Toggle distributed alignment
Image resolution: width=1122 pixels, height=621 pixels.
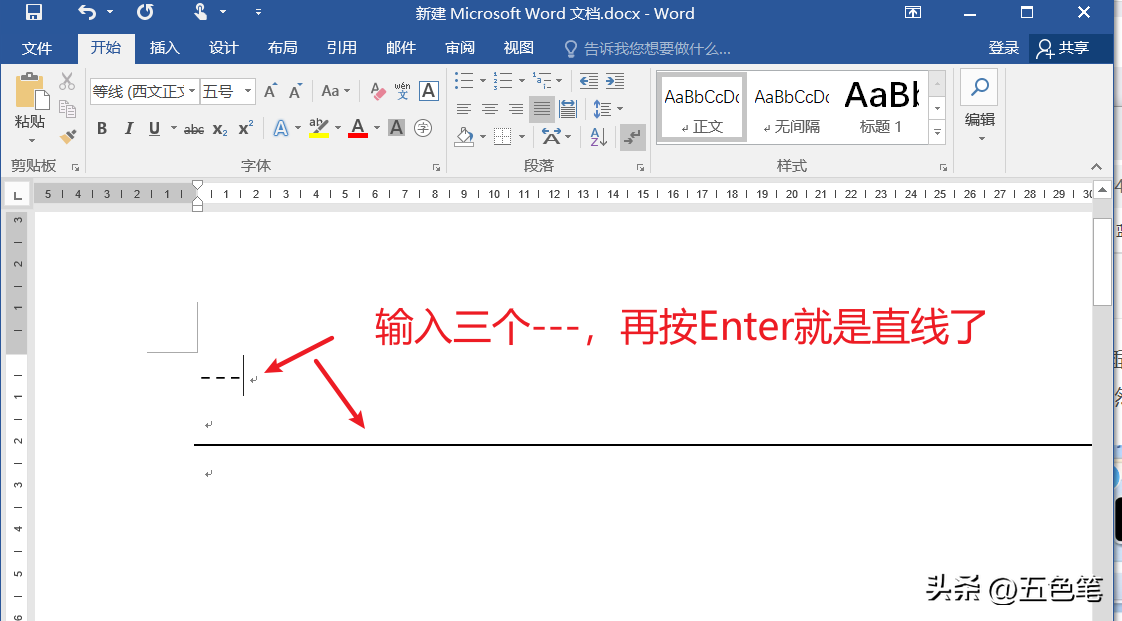[567, 109]
